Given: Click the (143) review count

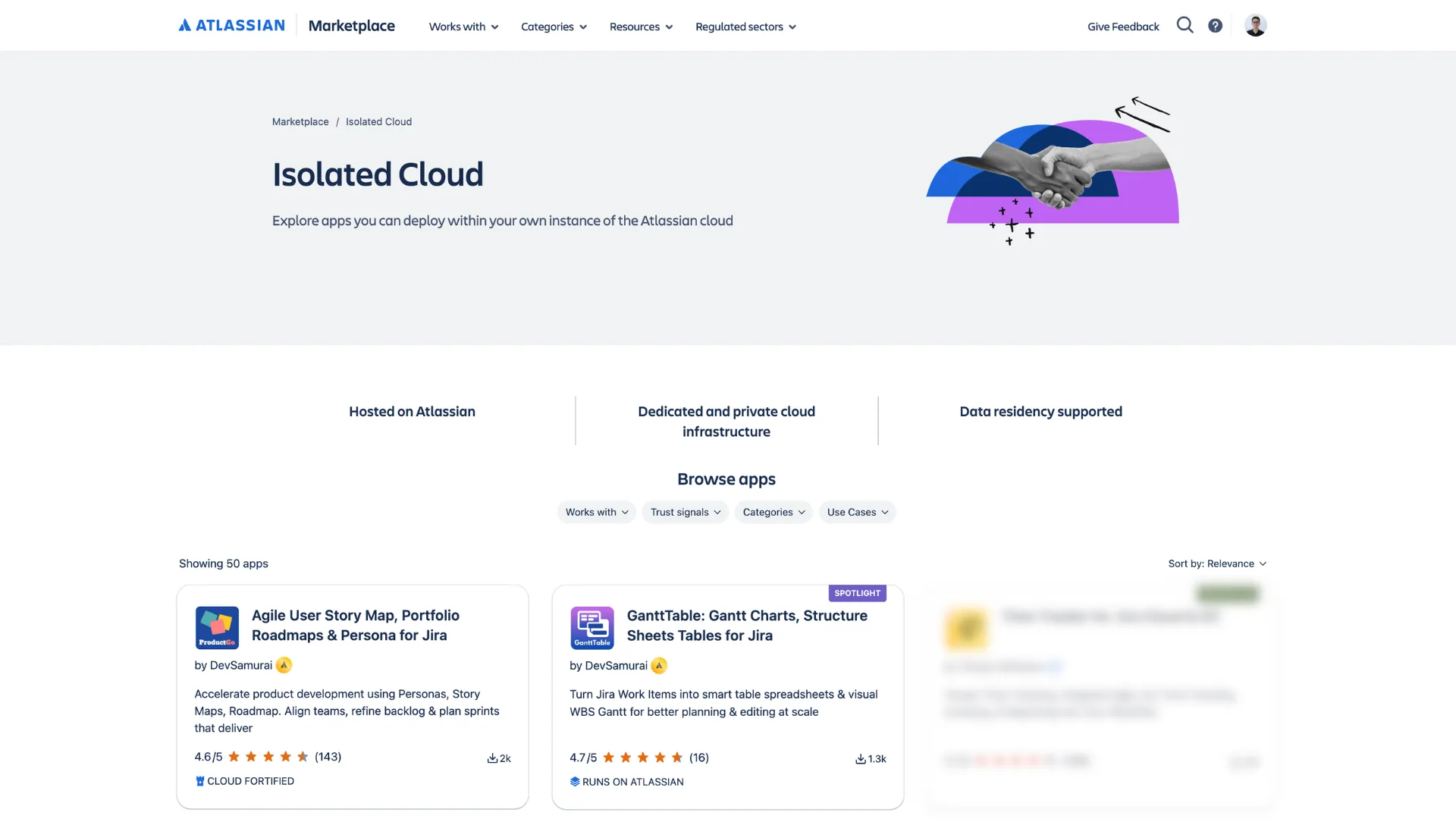Looking at the screenshot, I should (328, 757).
